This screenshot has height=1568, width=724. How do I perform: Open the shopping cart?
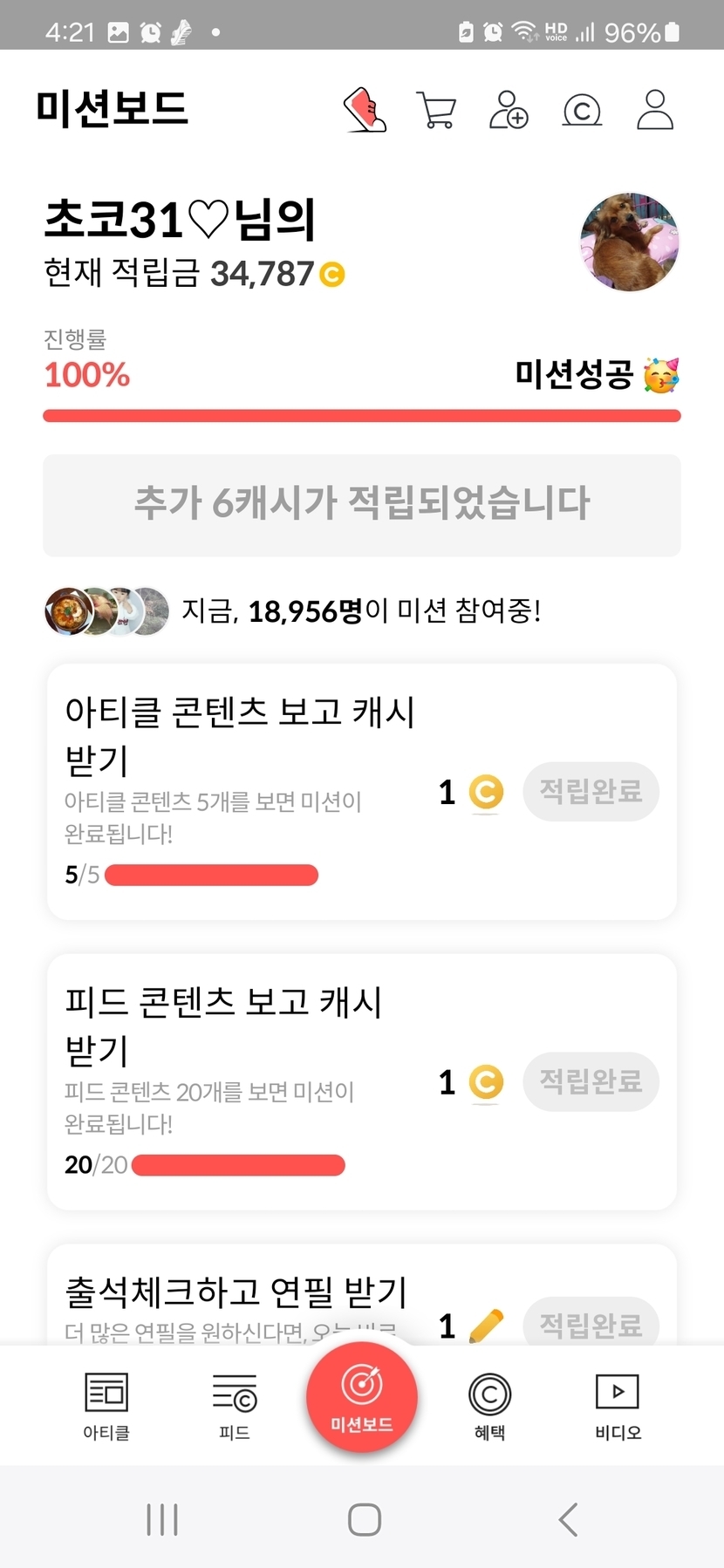[x=436, y=110]
